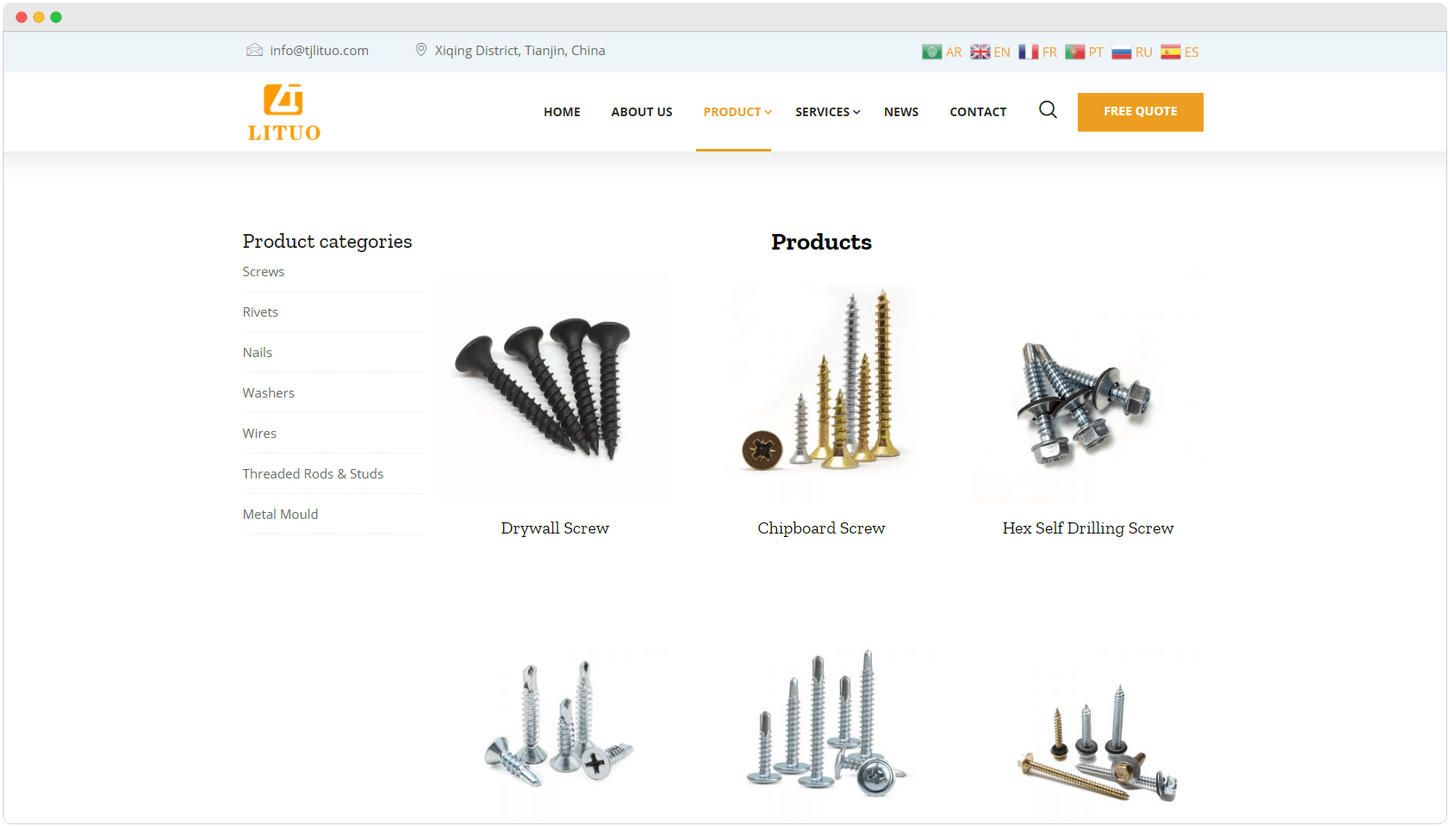This screenshot has width=1450, height=827.
Task: Go to the HOME menu item
Action: [x=562, y=112]
